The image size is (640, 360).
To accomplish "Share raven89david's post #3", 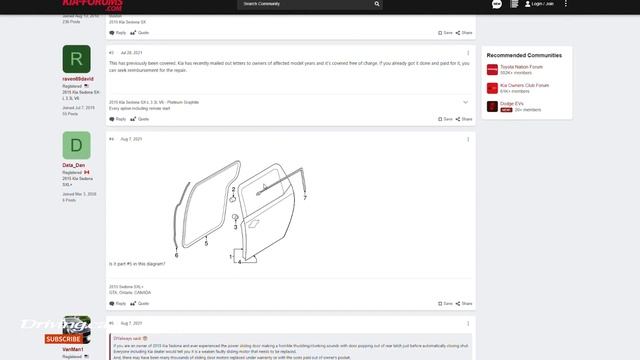I will [x=464, y=119].
